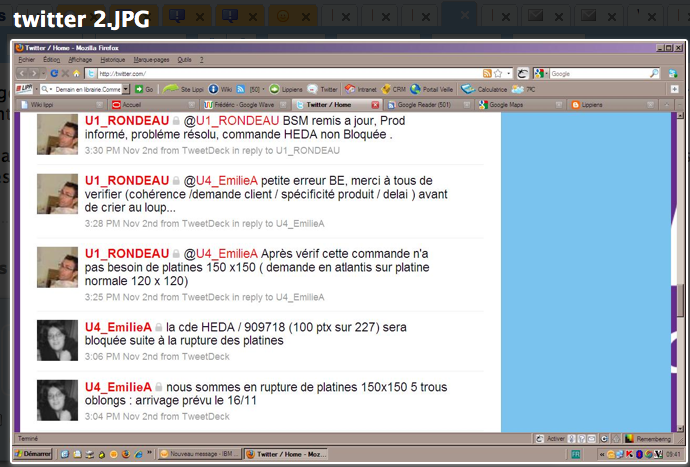Expand the Lippi toolbar search dropdown
The width and height of the screenshot is (690, 467).
tap(124, 89)
